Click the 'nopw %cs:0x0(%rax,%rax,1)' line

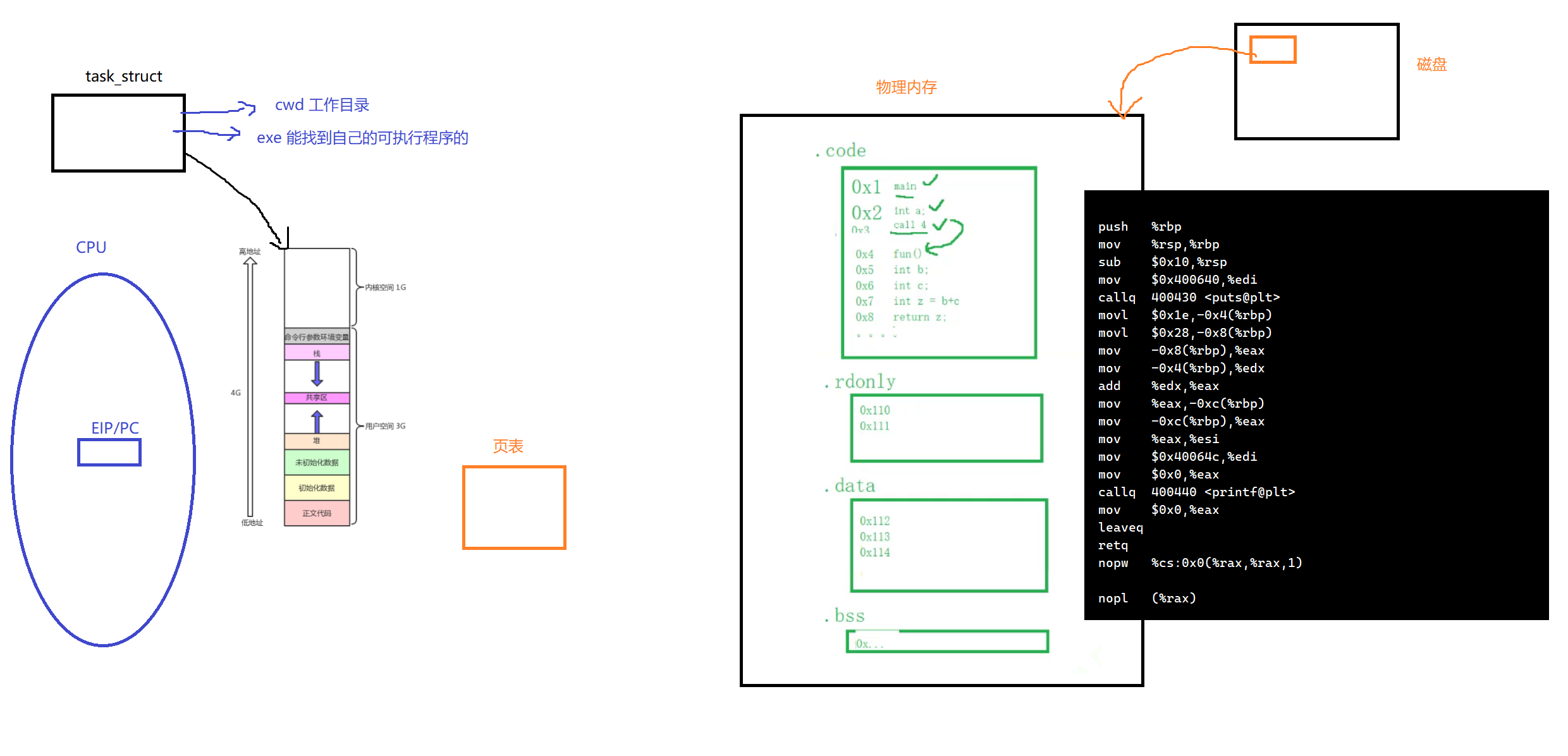tap(1200, 563)
